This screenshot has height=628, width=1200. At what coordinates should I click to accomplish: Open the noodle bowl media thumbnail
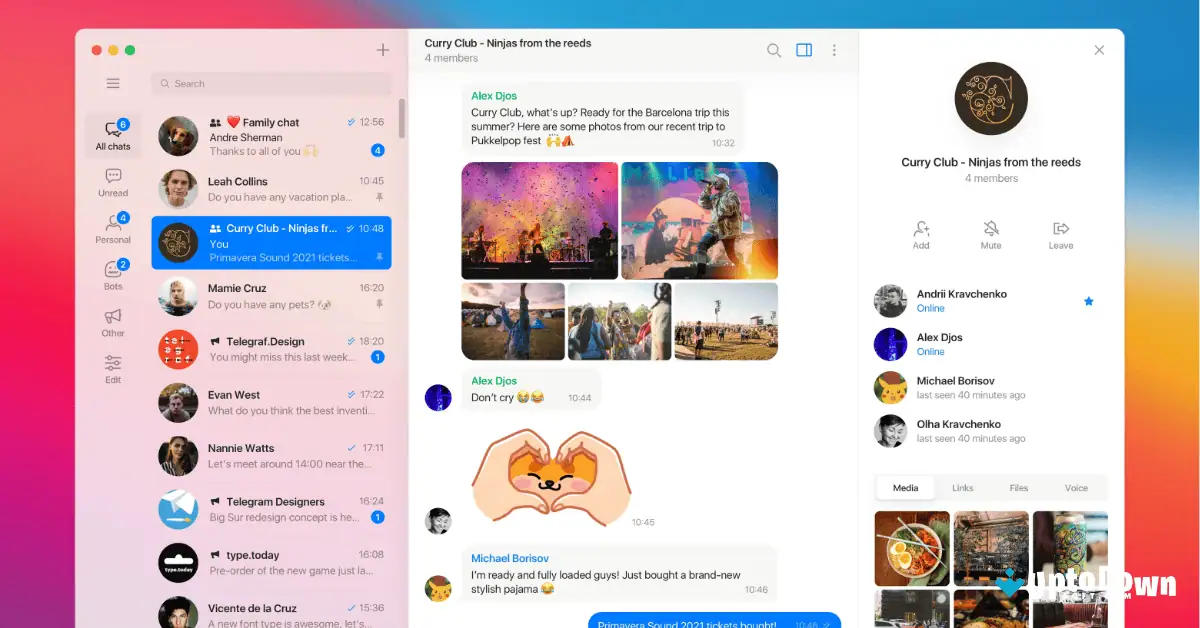[x=911, y=548]
